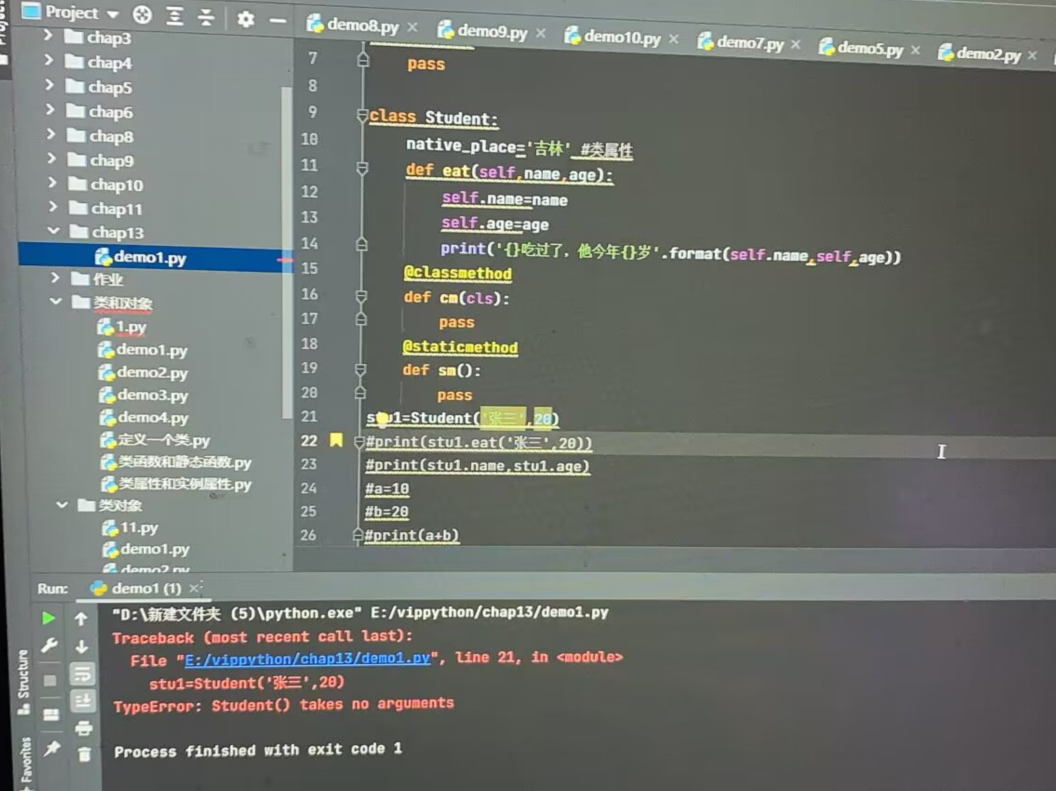The image size is (1056, 791).
Task: Click the Expand All icon in Project toolbar
Action: 175,16
